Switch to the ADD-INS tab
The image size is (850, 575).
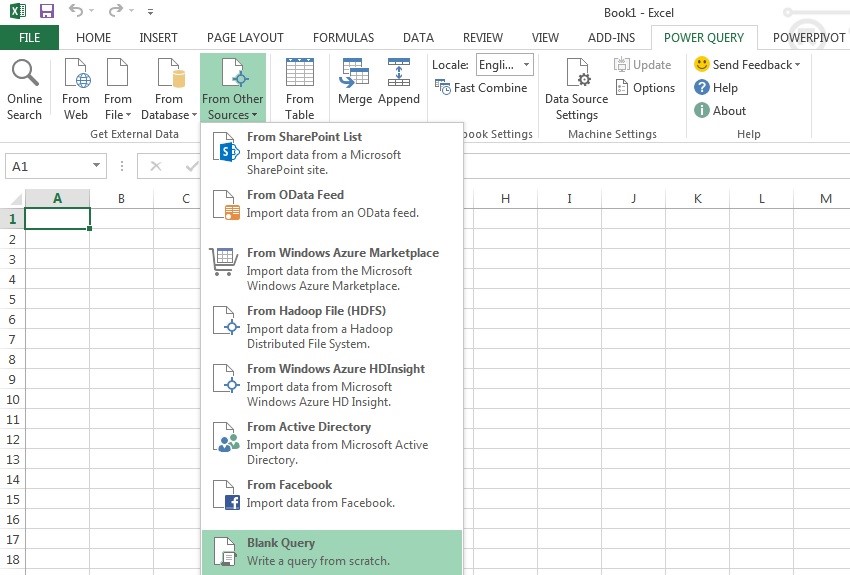(611, 37)
